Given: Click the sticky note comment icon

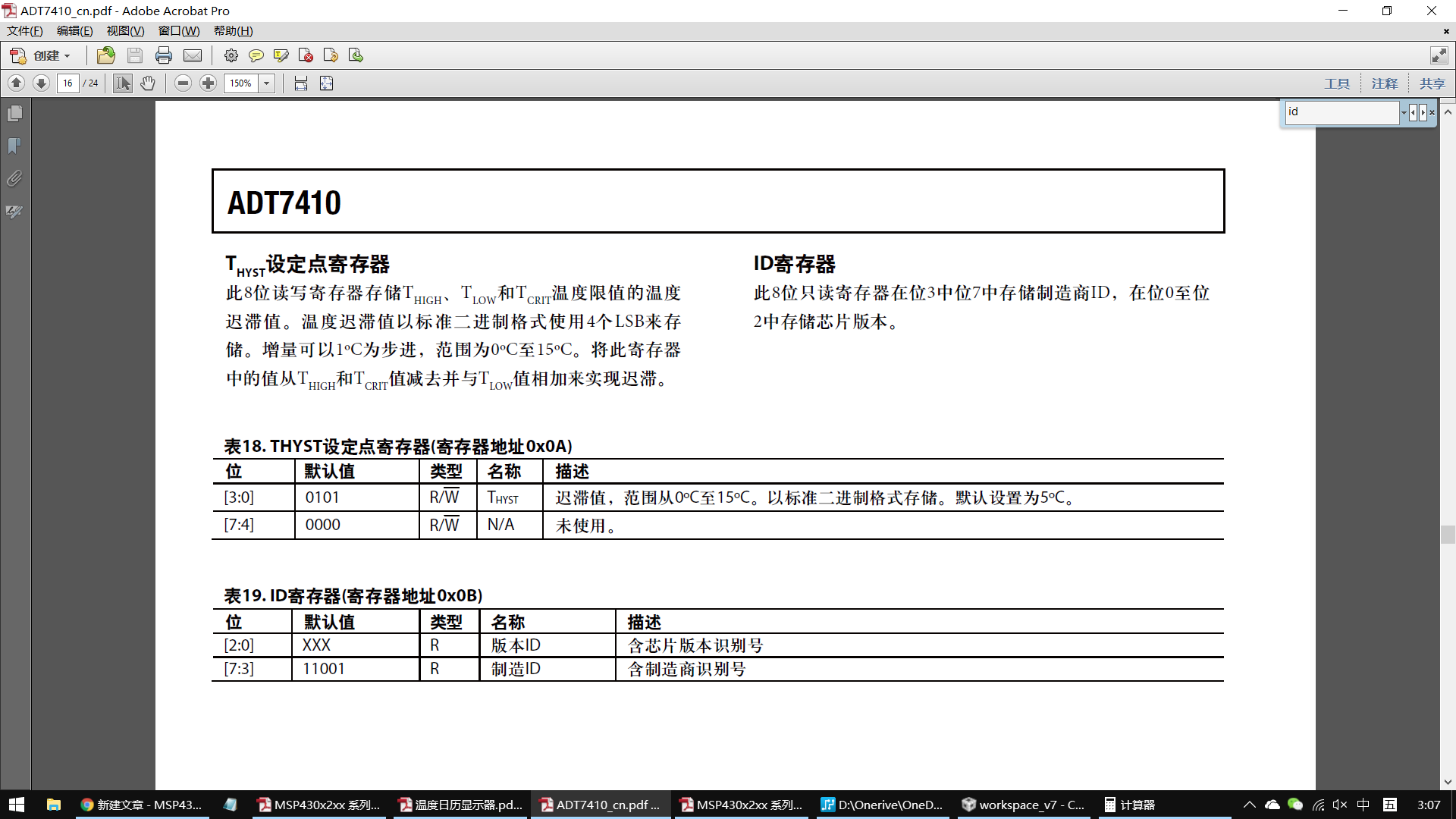Looking at the screenshot, I should (x=256, y=55).
